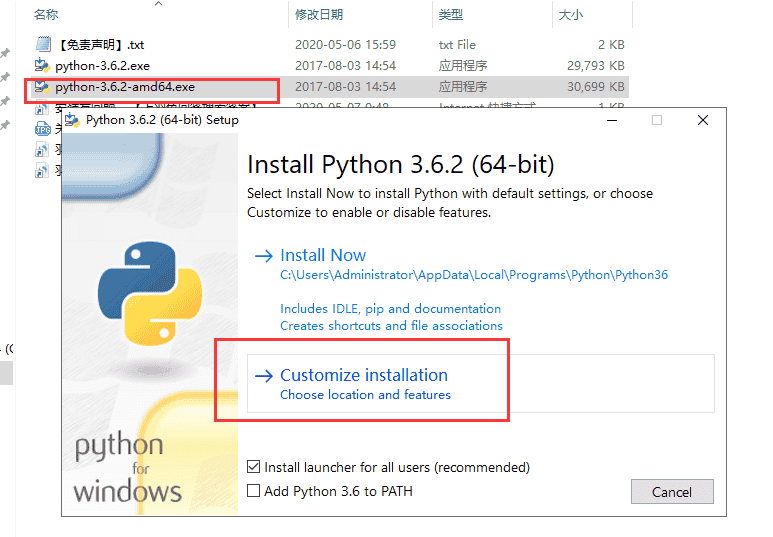
Task: Click the JPG image file icon
Action: coord(42,129)
